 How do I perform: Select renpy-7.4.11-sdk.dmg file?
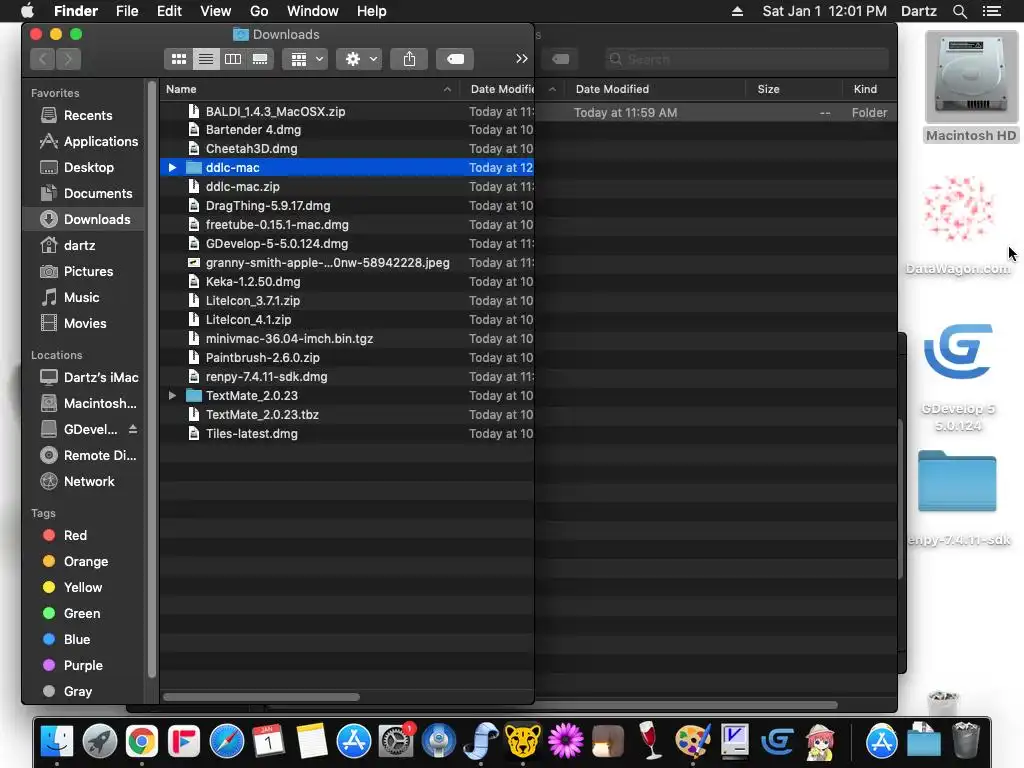(x=347, y=377)
